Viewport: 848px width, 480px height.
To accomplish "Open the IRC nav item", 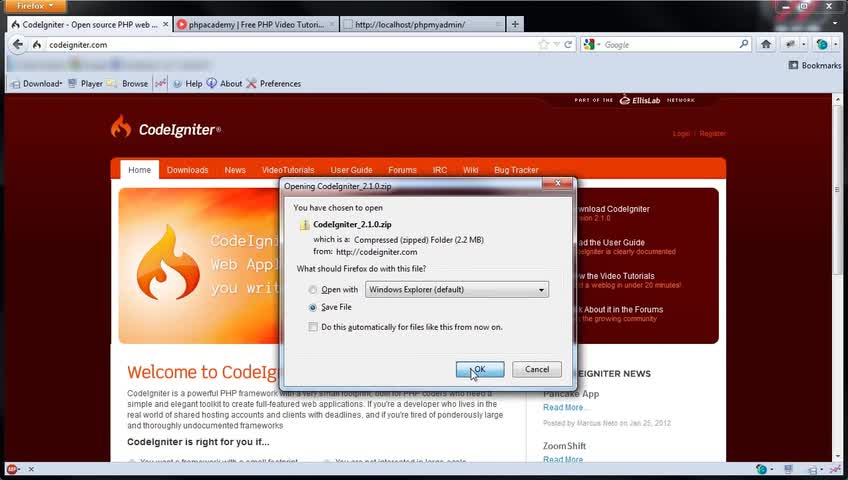I will [x=440, y=170].
